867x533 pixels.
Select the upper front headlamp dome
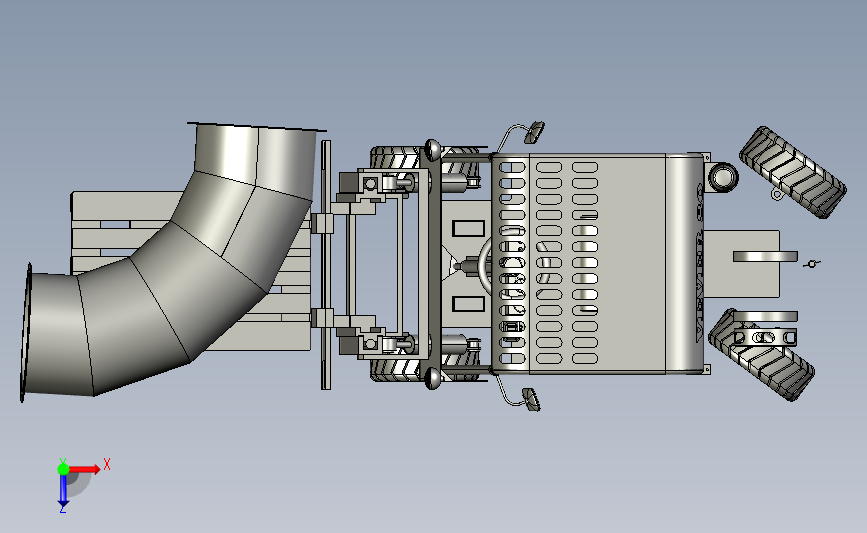tap(432, 150)
